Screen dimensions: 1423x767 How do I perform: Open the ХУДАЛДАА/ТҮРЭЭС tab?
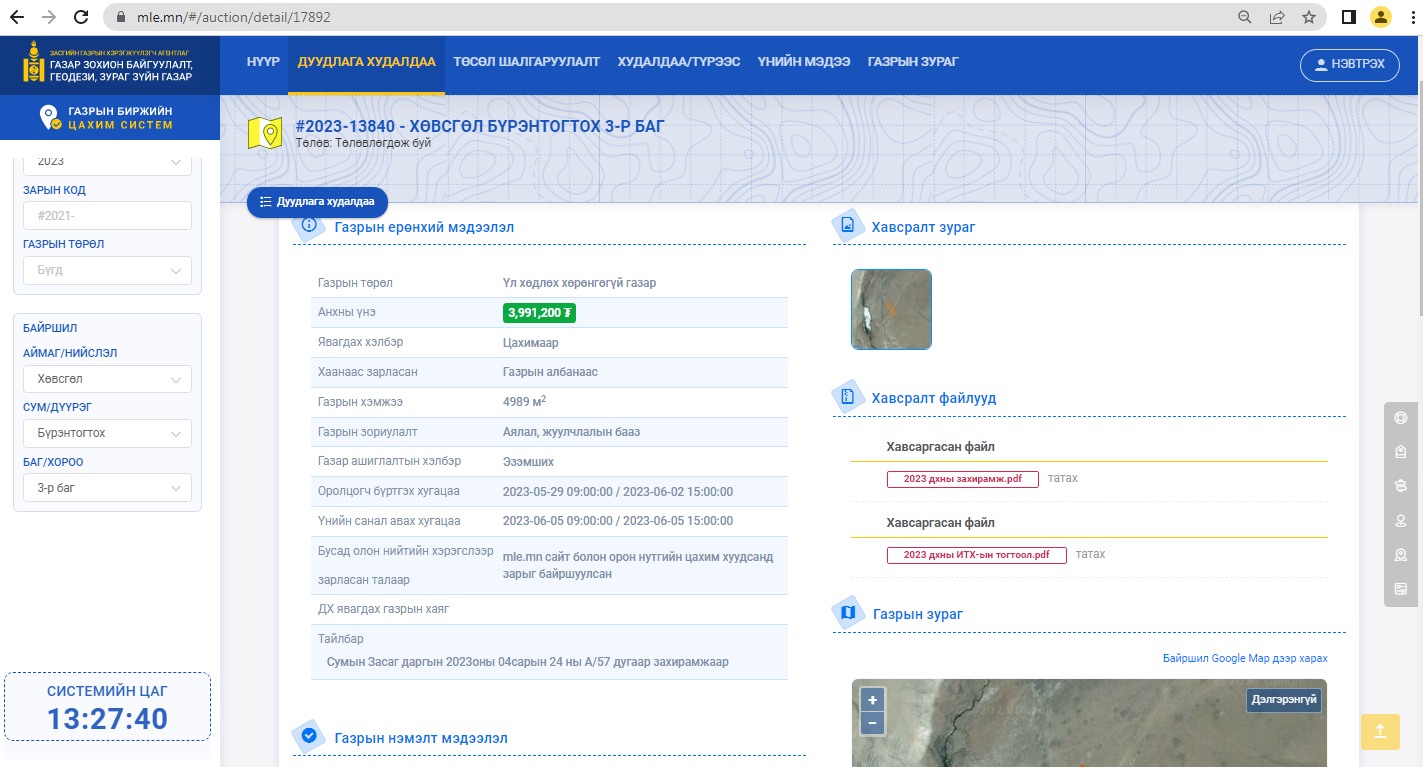(678, 62)
